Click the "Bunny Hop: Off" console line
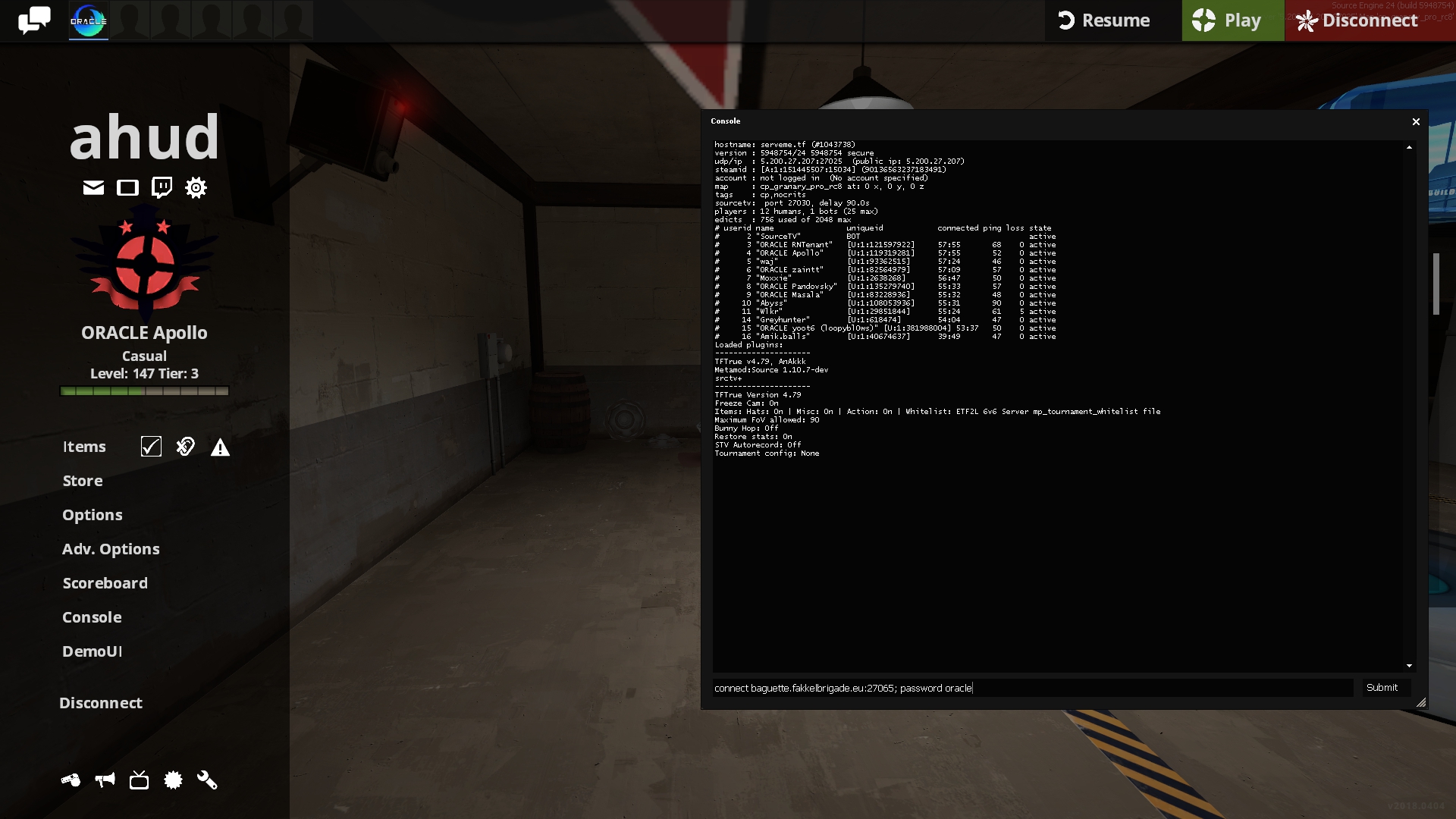1456x819 pixels. 746,428
